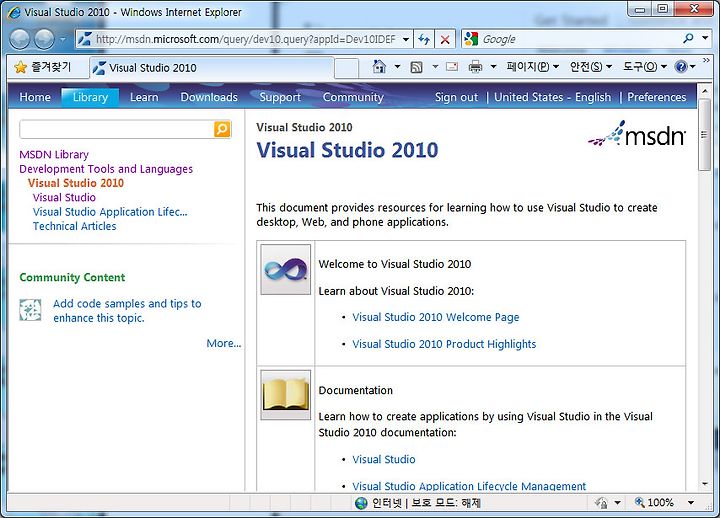Open the 페이지(P) menu

[533, 67]
